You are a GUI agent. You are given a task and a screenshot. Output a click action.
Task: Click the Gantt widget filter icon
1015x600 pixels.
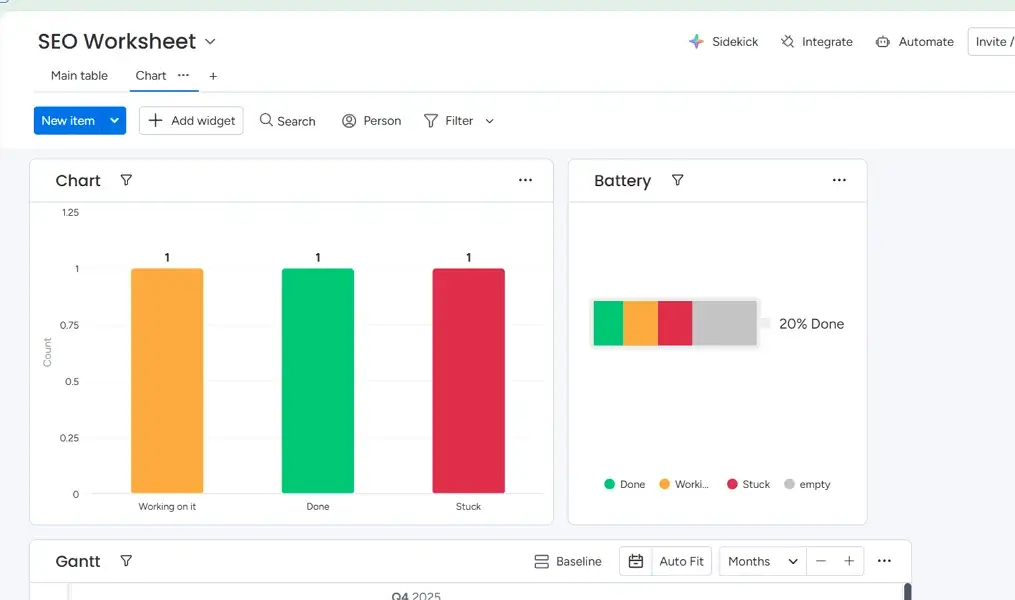(126, 561)
